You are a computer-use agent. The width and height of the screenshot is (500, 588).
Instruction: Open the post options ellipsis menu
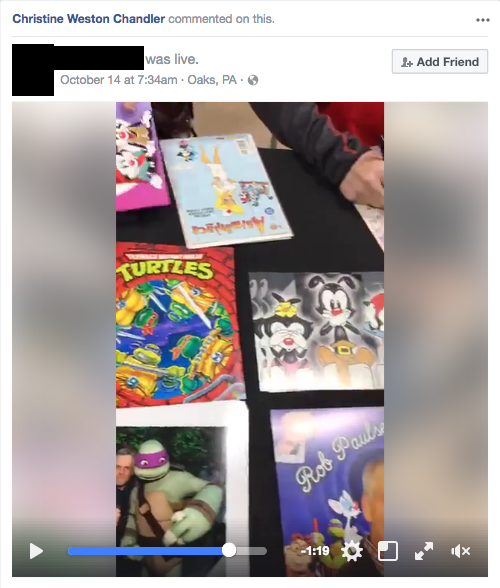point(483,20)
